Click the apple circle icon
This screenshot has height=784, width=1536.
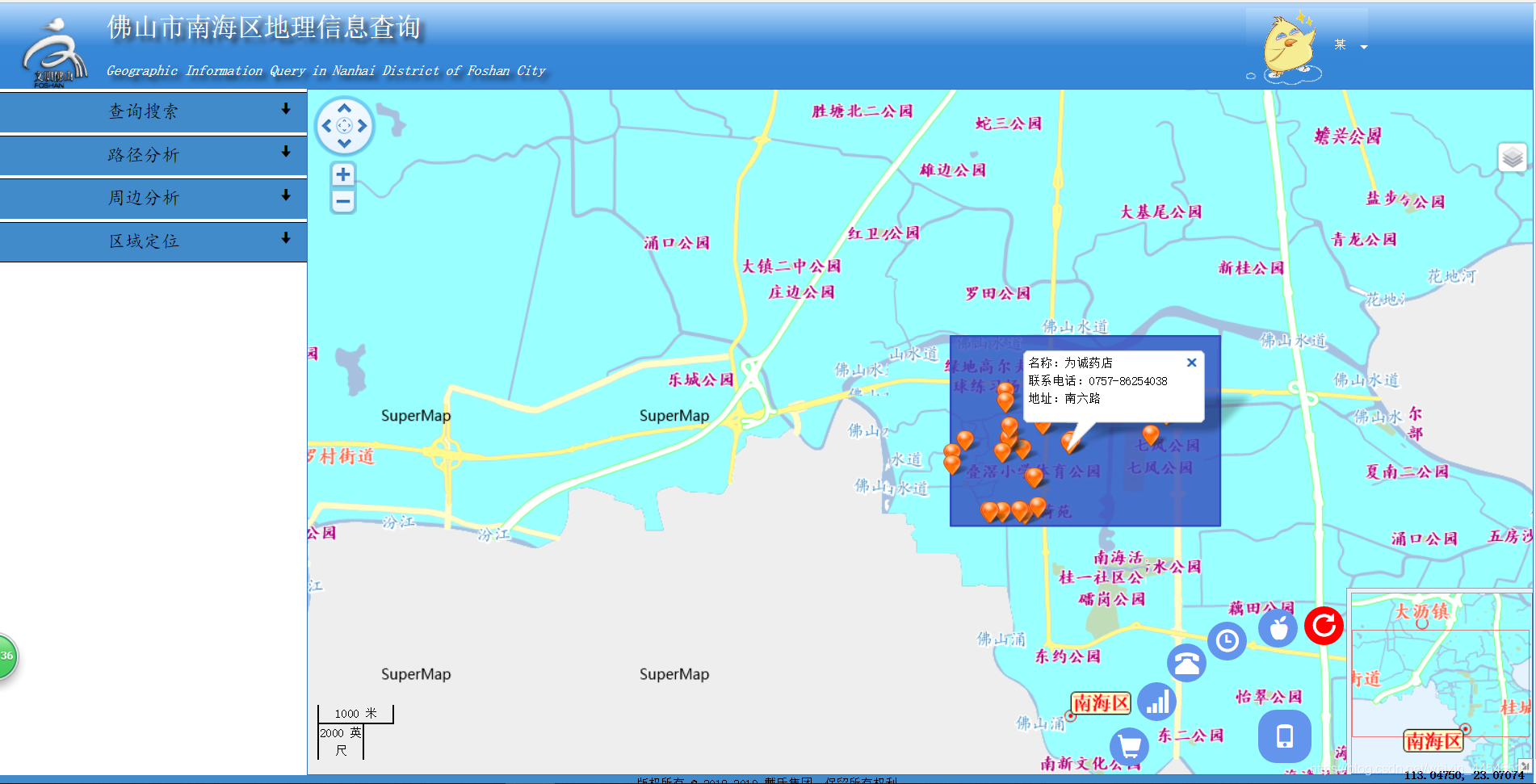coord(1278,627)
